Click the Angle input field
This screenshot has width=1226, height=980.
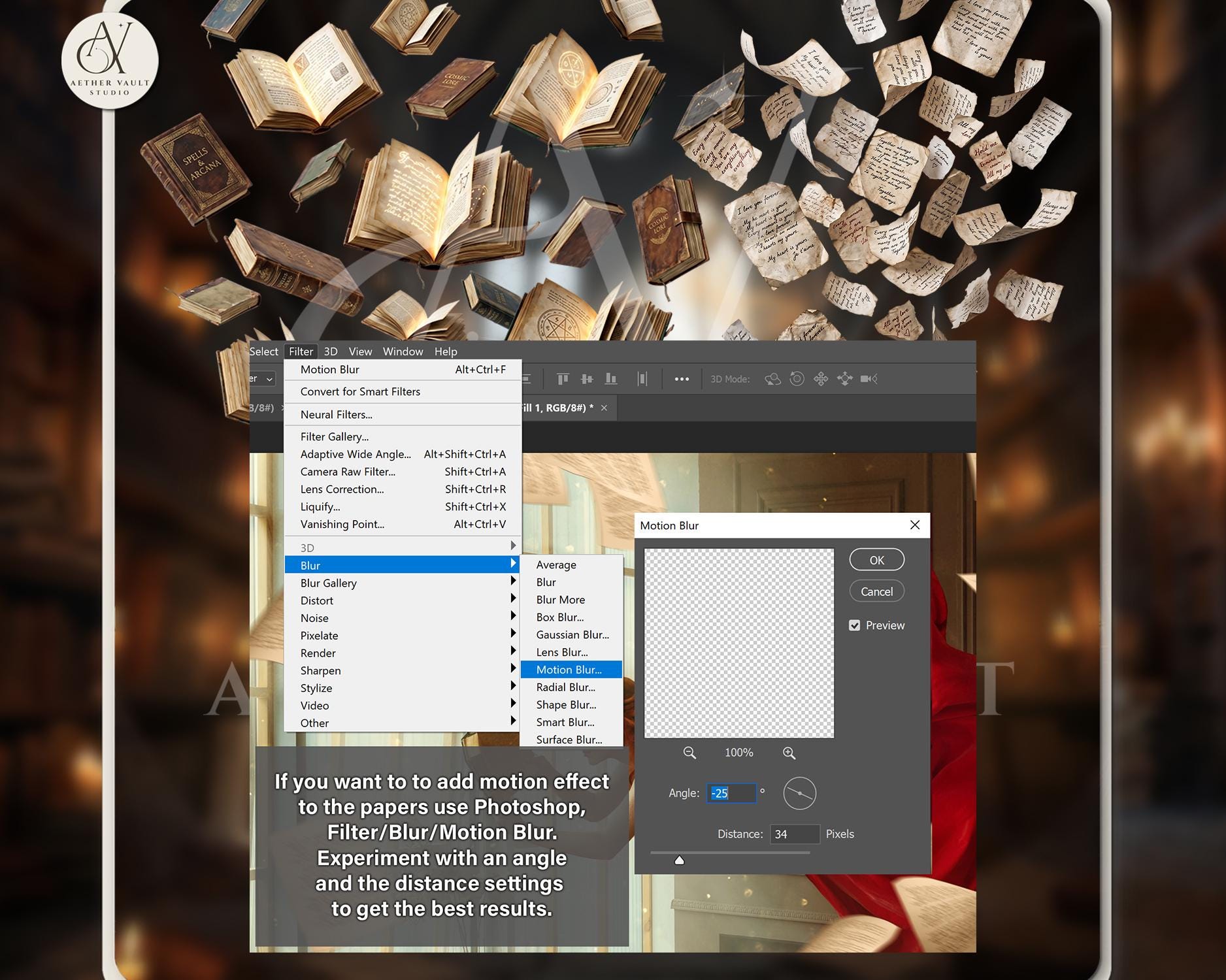[x=731, y=793]
